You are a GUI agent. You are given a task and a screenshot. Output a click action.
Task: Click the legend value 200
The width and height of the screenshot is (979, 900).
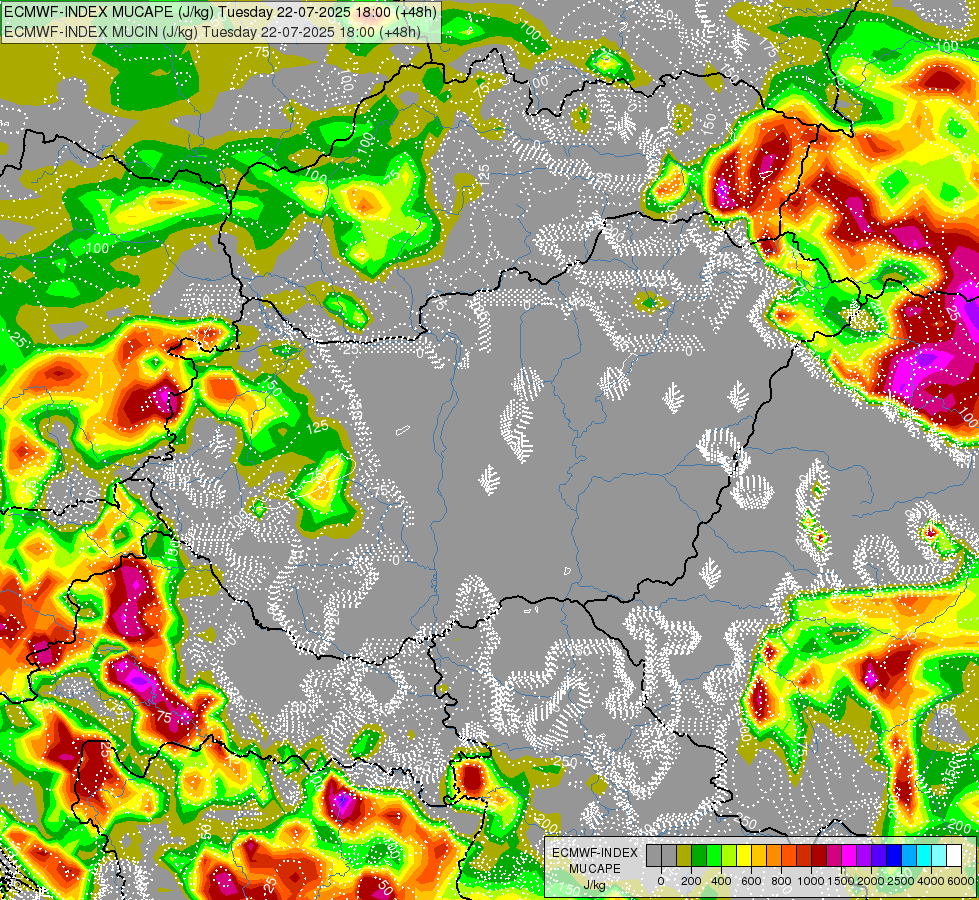click(x=691, y=881)
